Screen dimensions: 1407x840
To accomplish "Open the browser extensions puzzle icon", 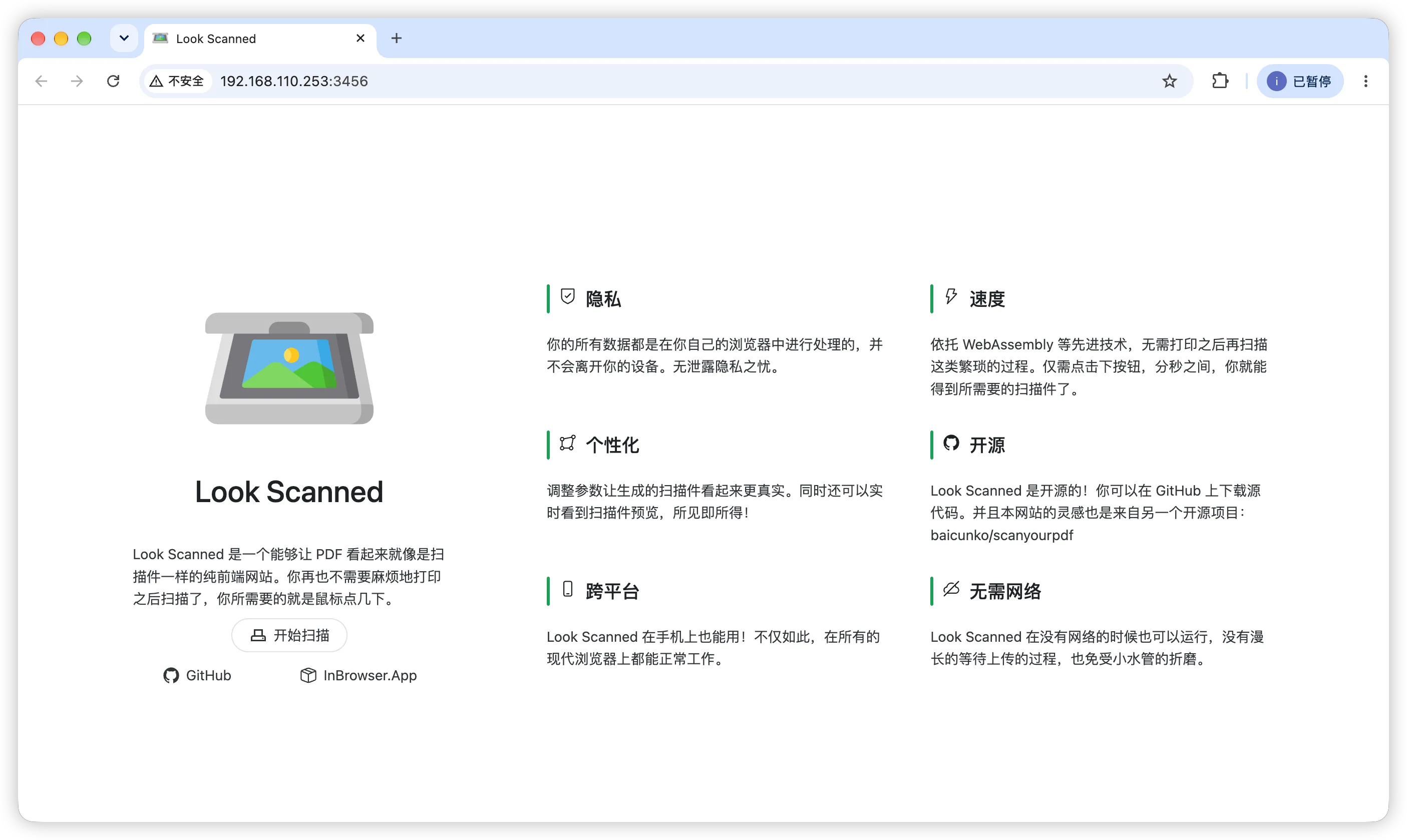I will click(1220, 81).
